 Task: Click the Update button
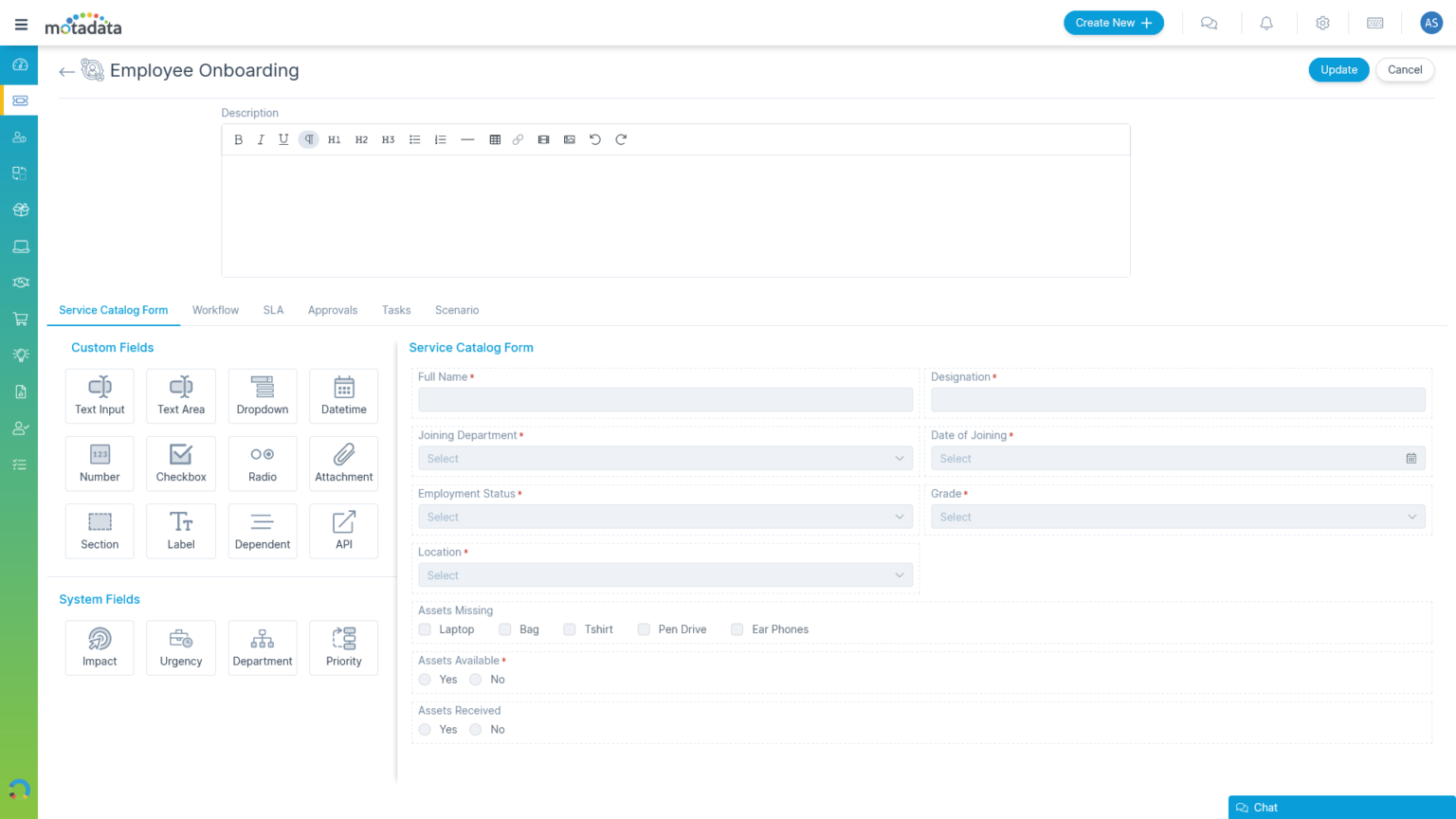pyautogui.click(x=1338, y=69)
